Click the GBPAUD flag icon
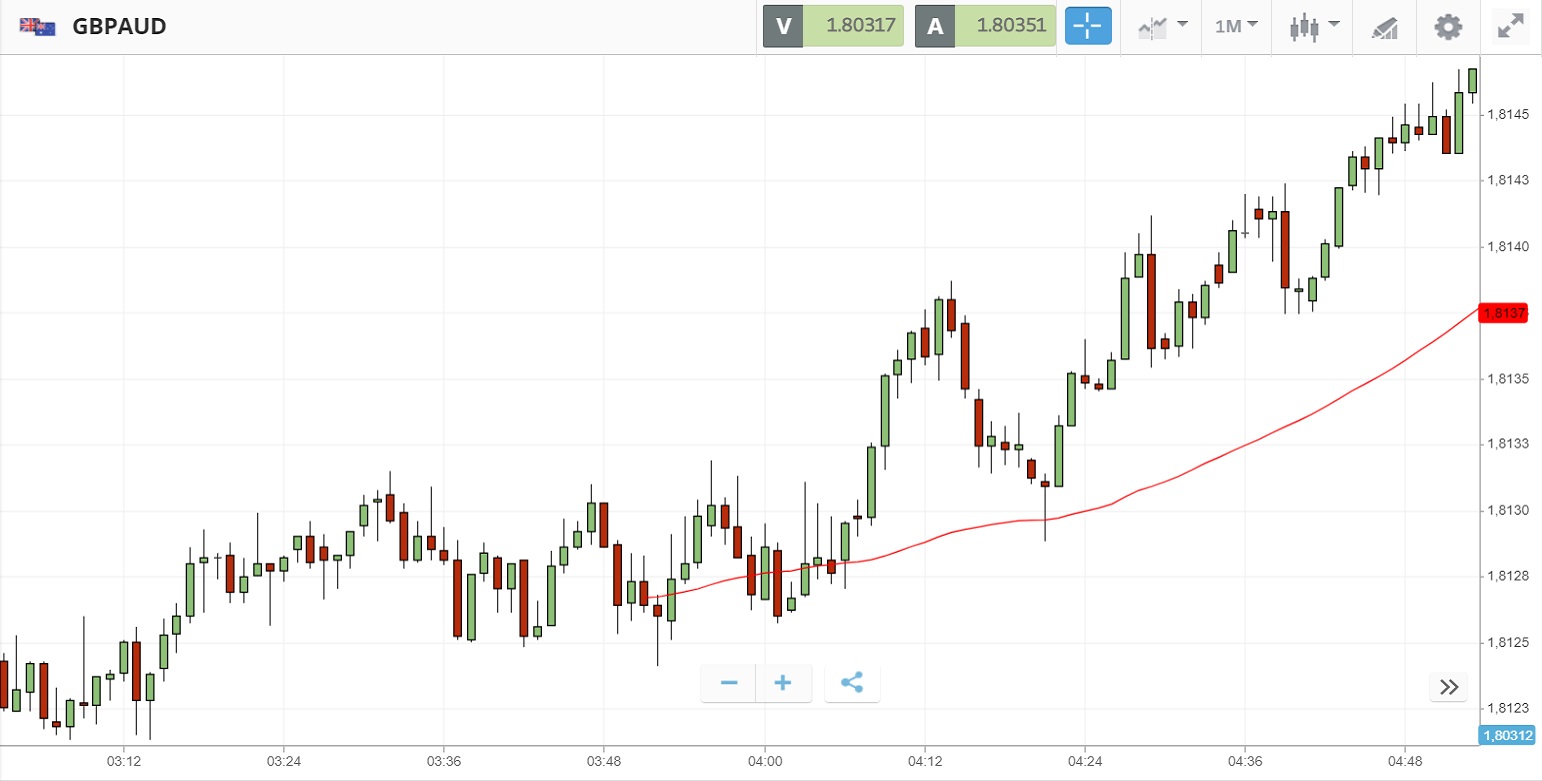 (x=38, y=27)
